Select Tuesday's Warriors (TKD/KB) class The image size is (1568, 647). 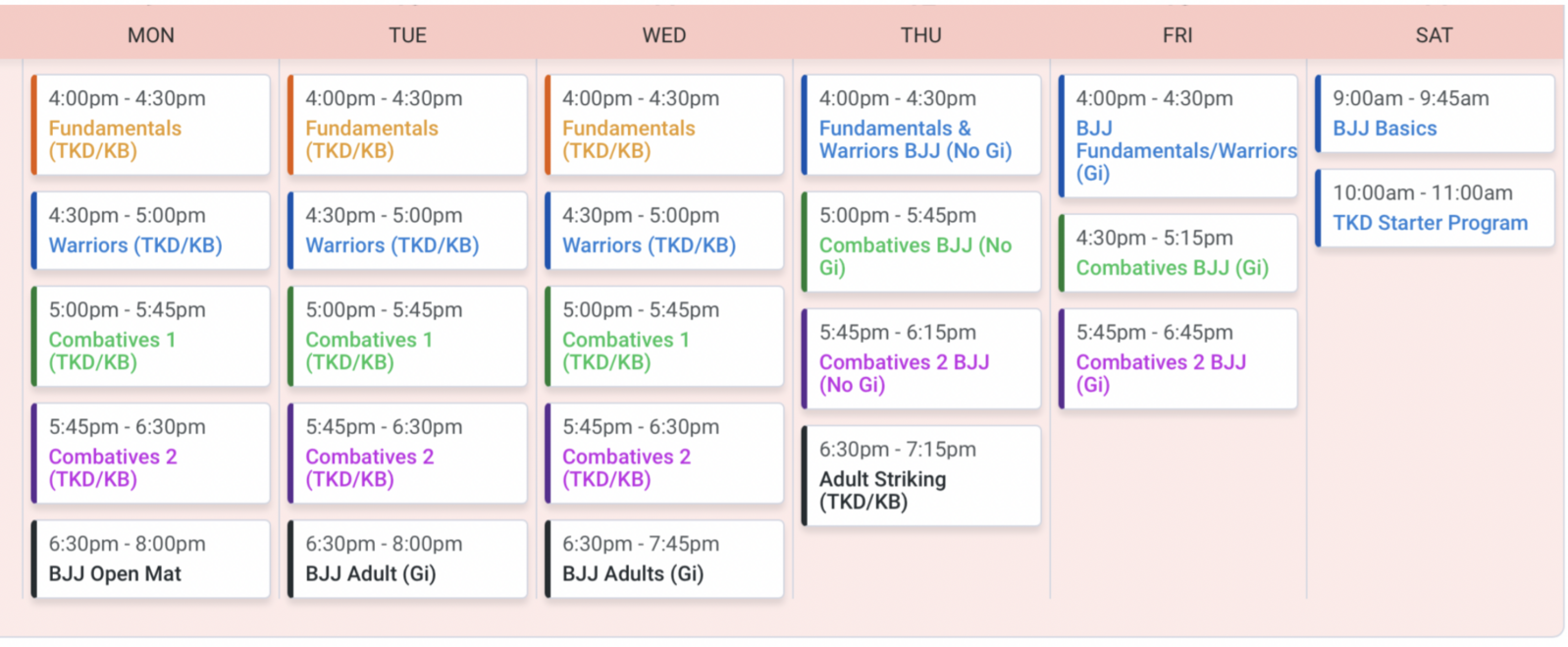408,231
